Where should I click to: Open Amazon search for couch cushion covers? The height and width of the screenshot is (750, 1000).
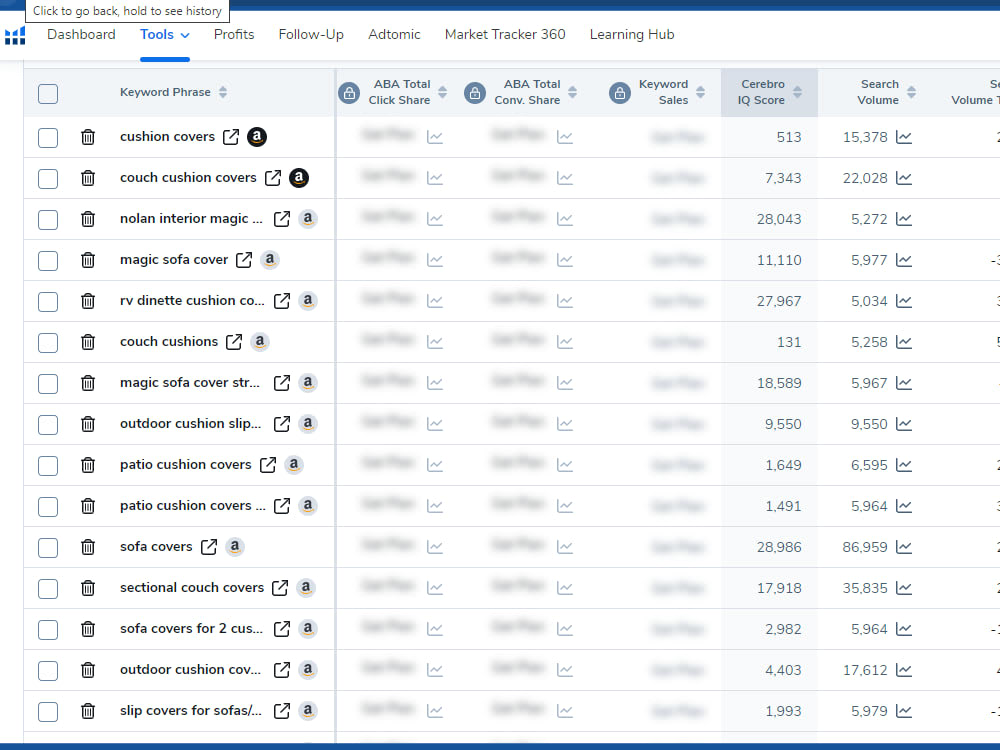click(298, 178)
